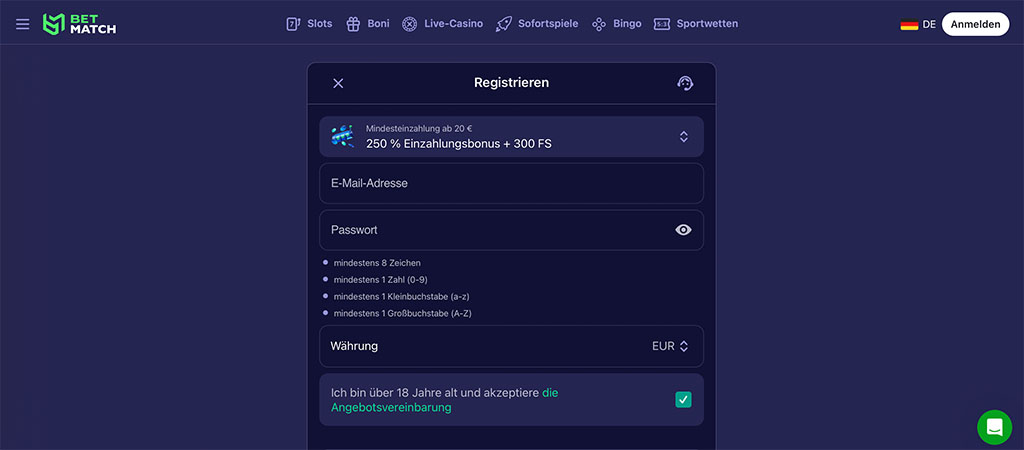Viewport: 1024px width, 450px height.
Task: Uncheck the over-18 agreement checkbox
Action: click(683, 400)
